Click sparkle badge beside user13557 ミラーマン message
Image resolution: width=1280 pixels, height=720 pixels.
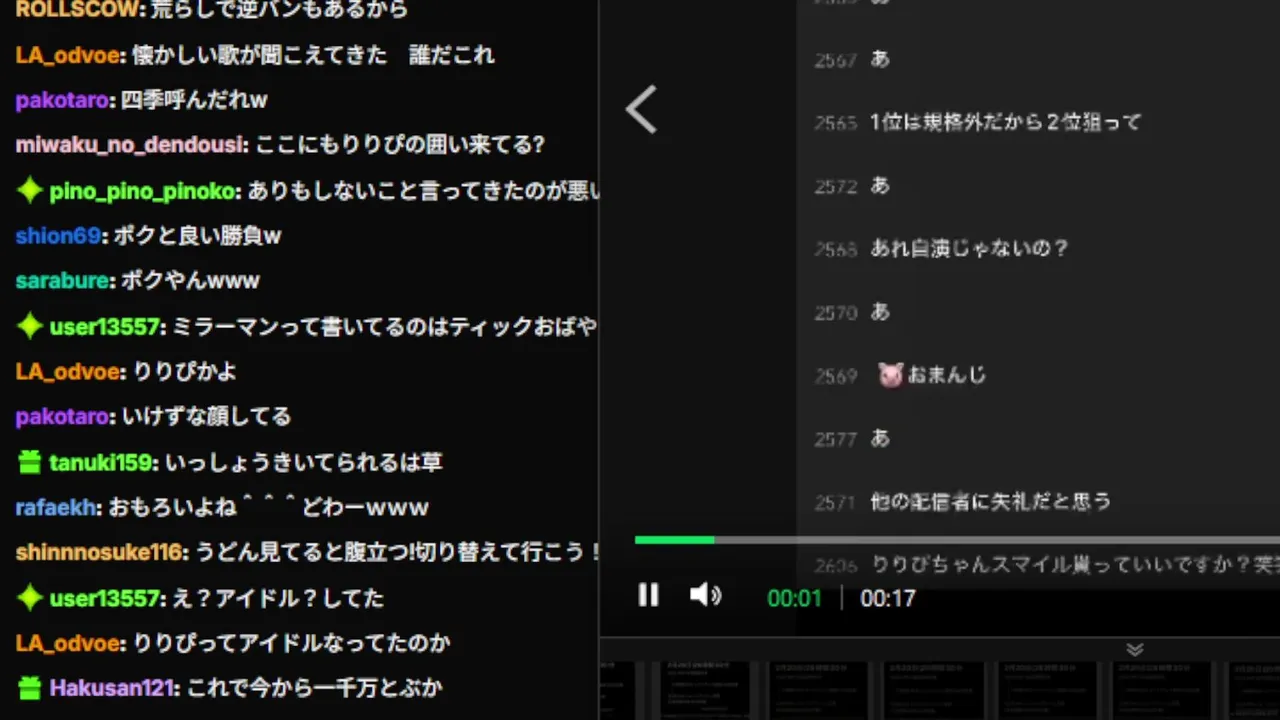(30, 326)
